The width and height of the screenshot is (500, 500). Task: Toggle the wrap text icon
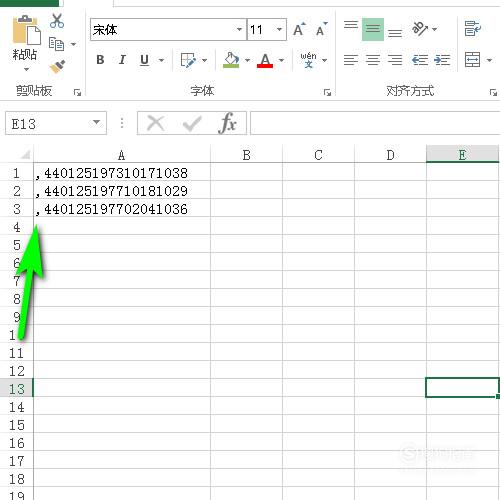(x=473, y=29)
